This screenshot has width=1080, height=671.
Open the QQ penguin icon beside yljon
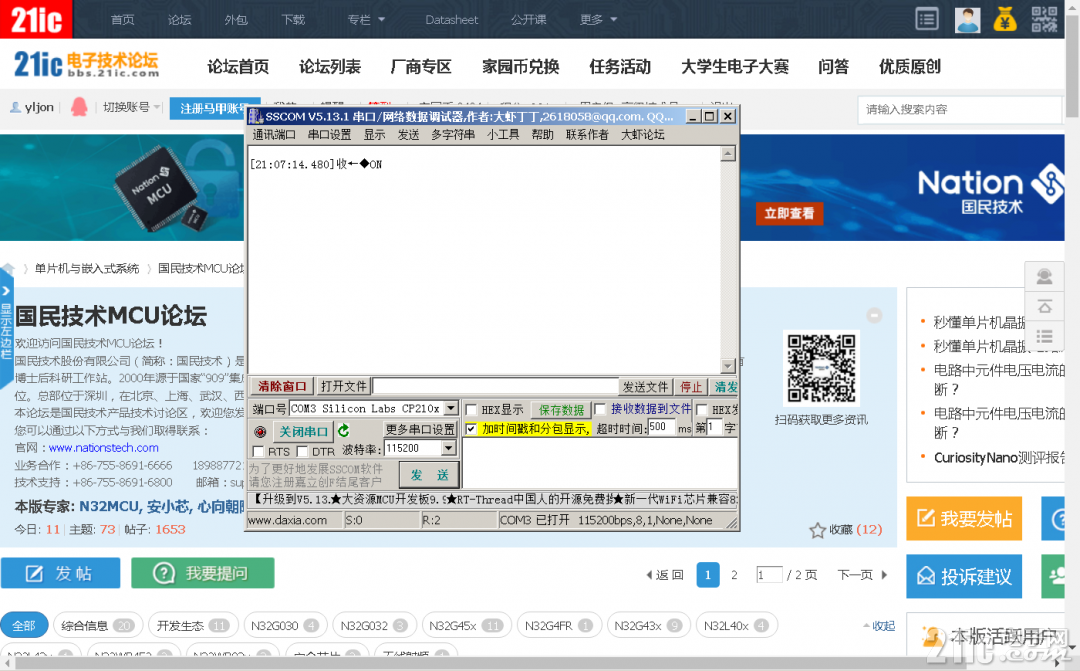[79, 107]
